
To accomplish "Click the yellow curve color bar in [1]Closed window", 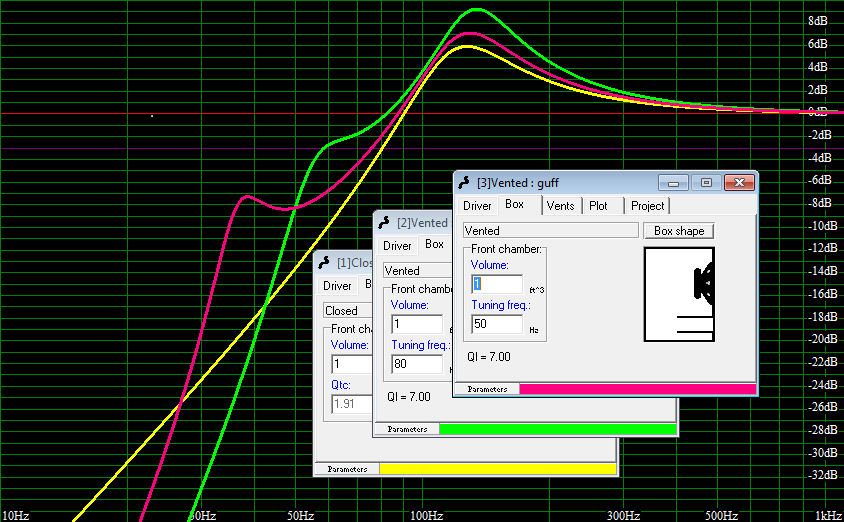I will [498, 469].
